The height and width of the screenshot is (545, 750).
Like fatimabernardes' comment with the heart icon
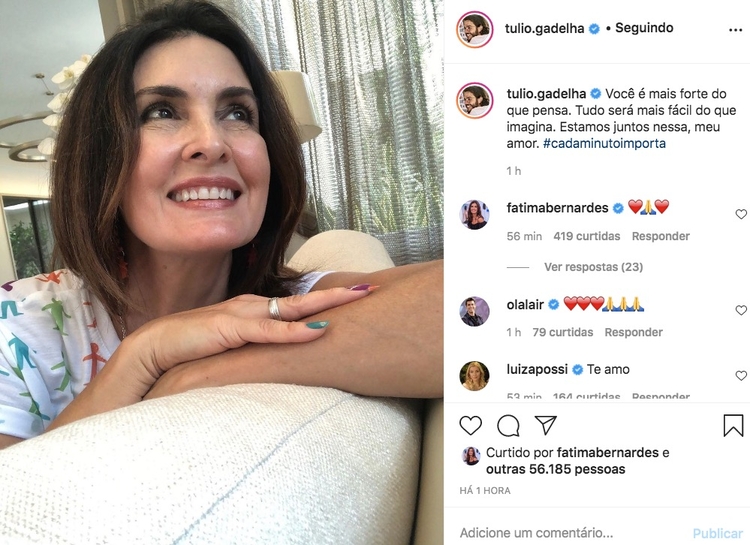point(741,214)
